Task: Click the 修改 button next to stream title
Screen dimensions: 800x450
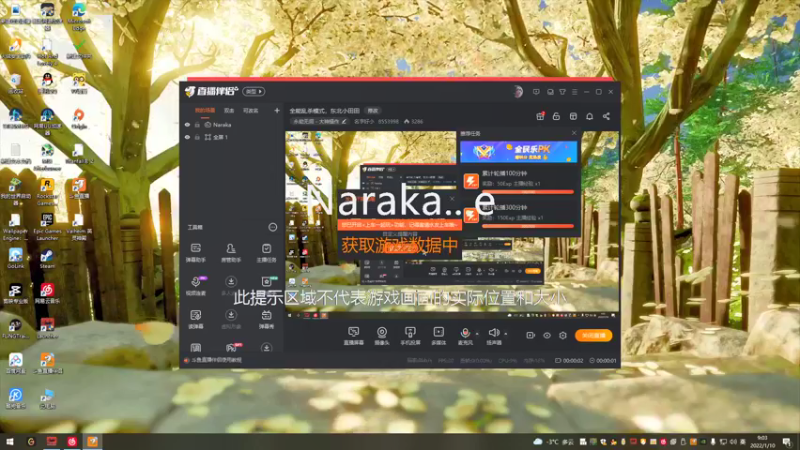Action: [x=373, y=111]
